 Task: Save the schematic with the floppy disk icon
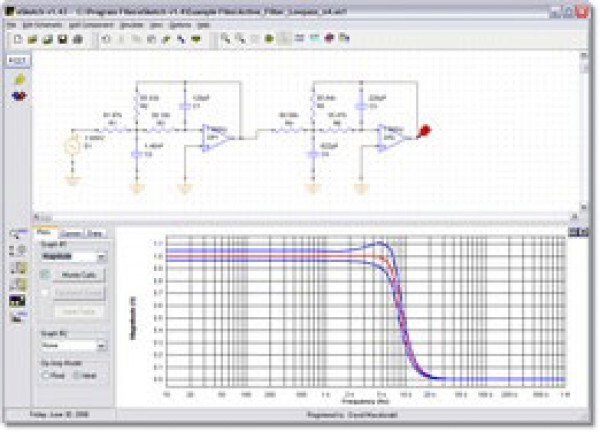coord(62,39)
